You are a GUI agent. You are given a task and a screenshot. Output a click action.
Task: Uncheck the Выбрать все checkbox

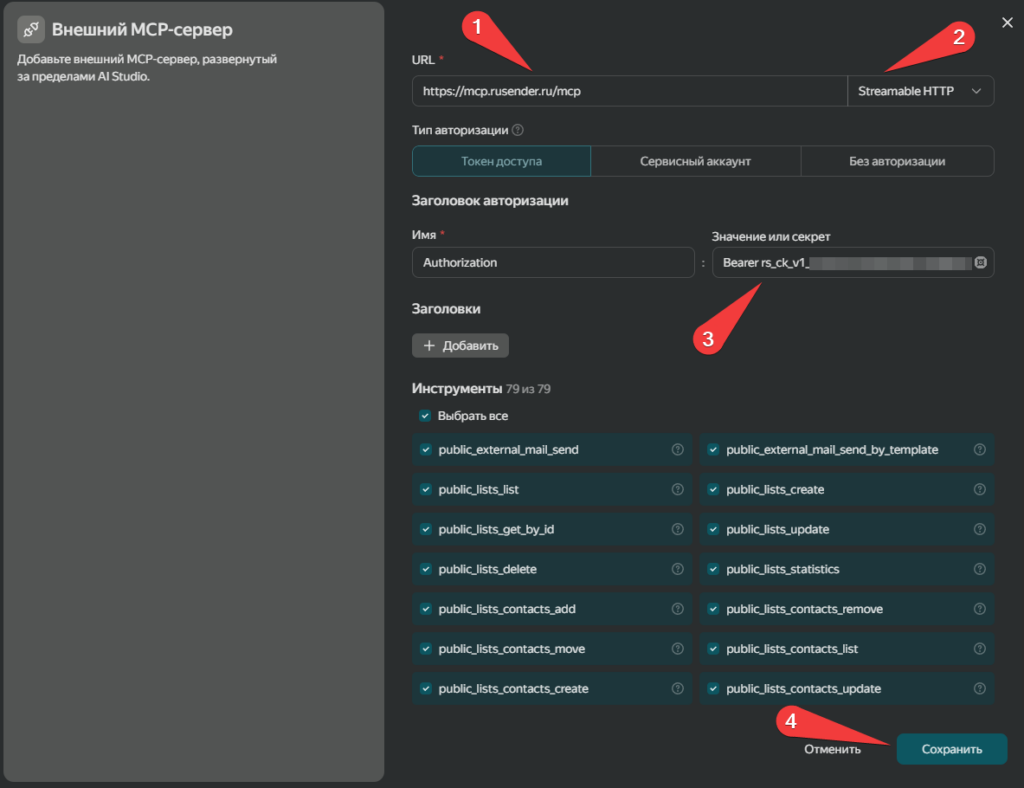[x=425, y=416]
